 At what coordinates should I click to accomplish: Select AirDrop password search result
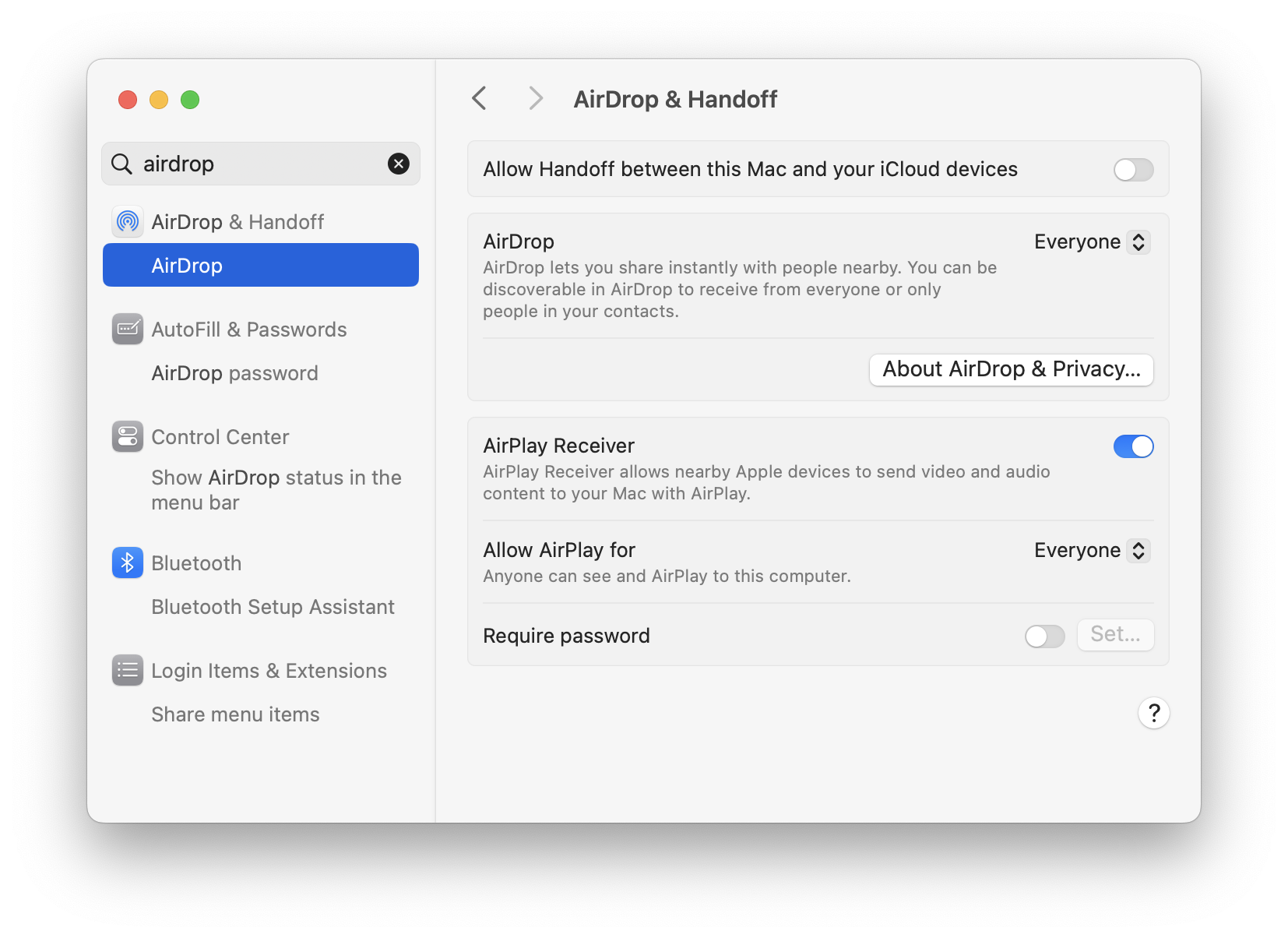tap(261, 373)
